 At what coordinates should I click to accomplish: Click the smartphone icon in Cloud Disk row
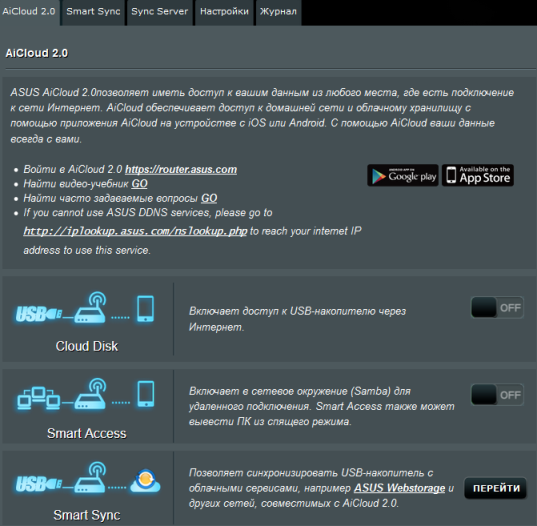(146, 309)
